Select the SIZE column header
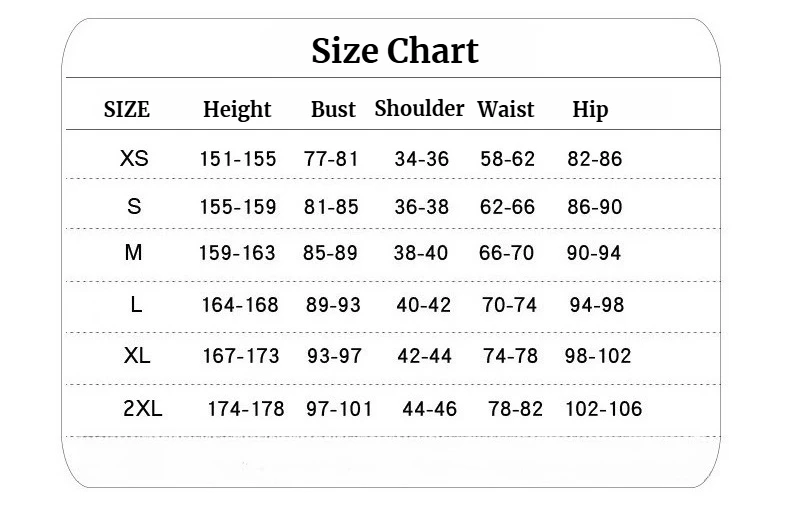This screenshot has height=510, width=790. pyautogui.click(x=126, y=109)
